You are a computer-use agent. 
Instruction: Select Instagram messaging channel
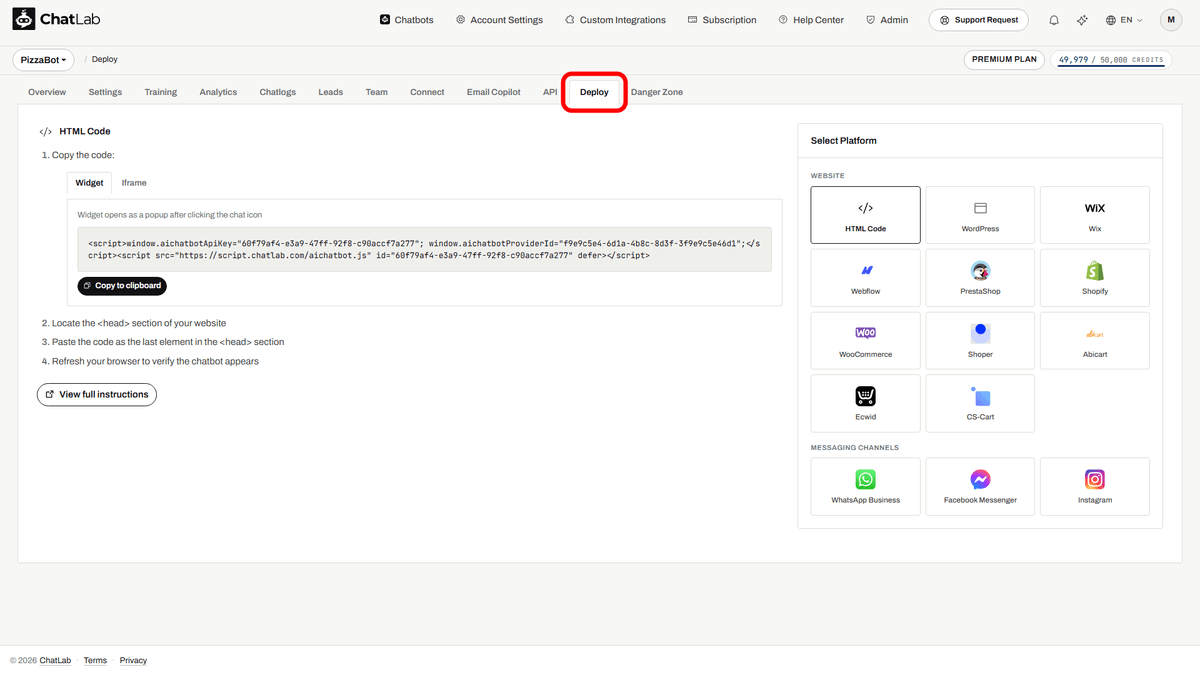tap(1095, 487)
